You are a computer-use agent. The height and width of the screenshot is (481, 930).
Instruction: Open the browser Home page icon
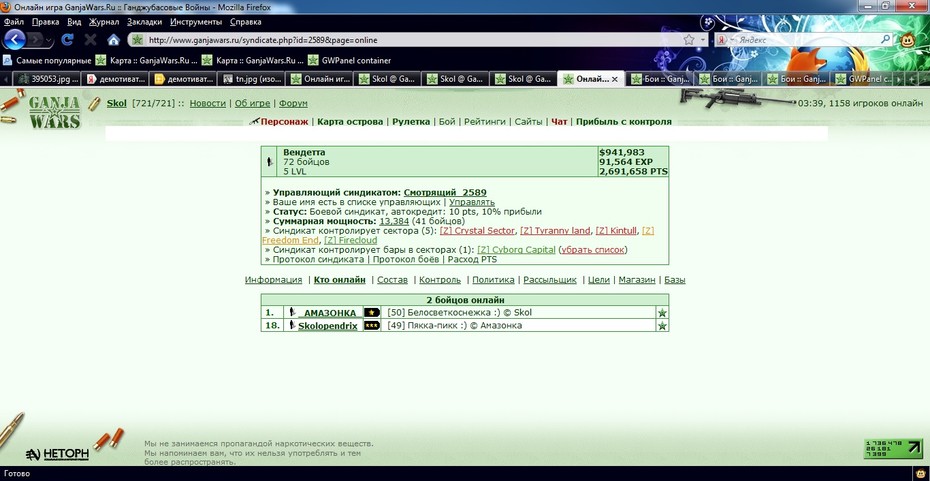(x=113, y=40)
